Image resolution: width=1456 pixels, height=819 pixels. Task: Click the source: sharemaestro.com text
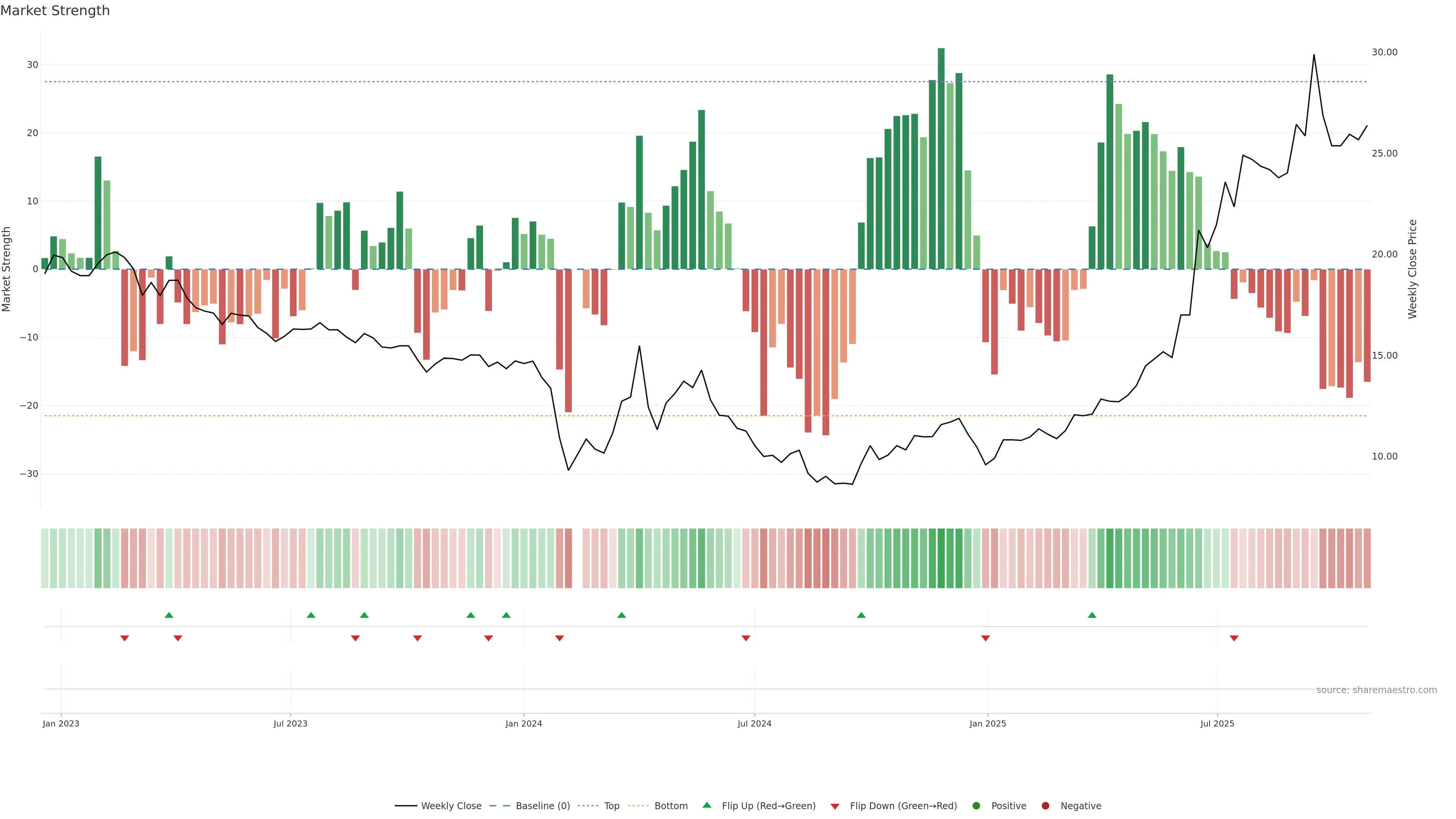coord(1376,690)
